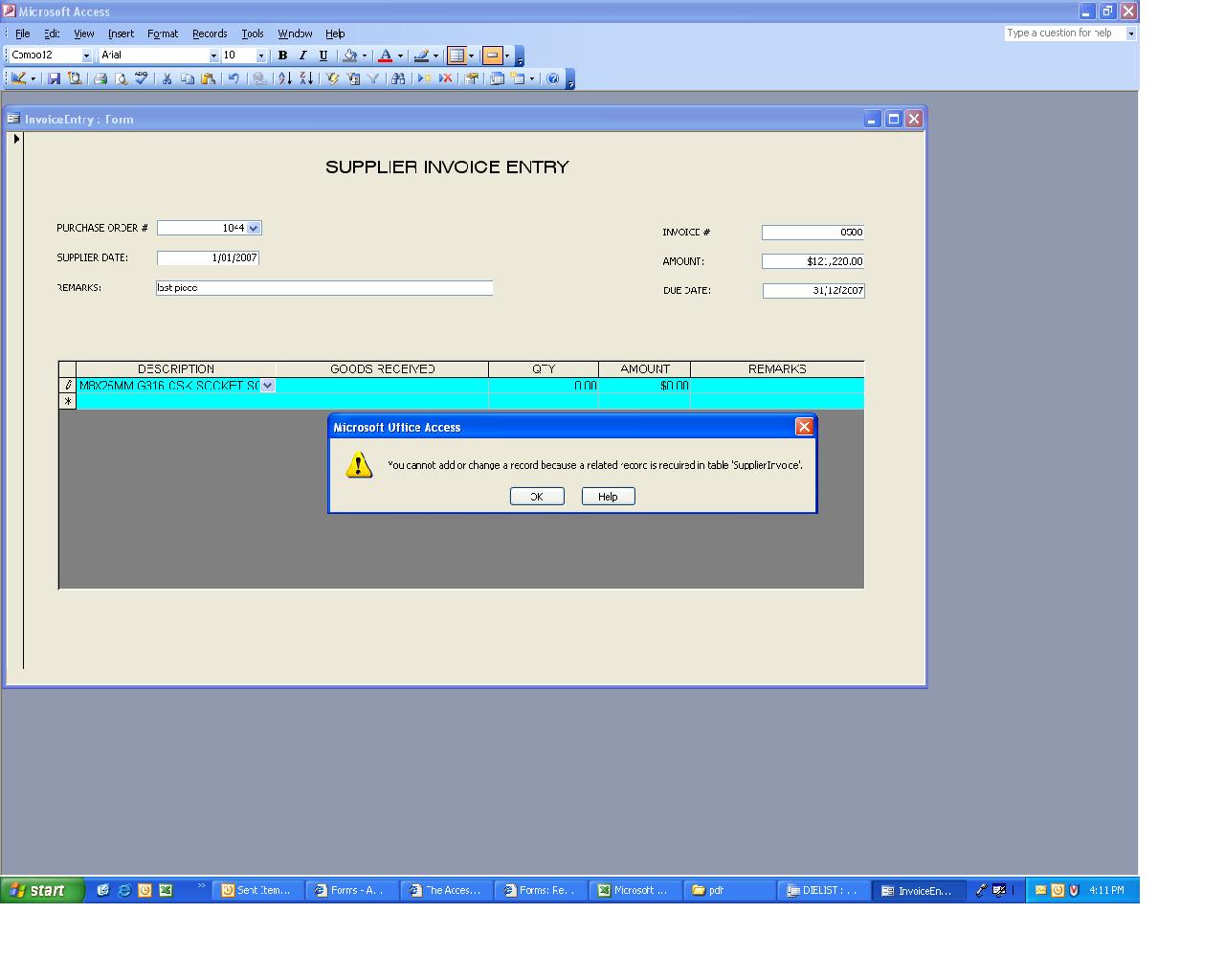
Task: Click the Supplier Date field
Action: (x=208, y=257)
